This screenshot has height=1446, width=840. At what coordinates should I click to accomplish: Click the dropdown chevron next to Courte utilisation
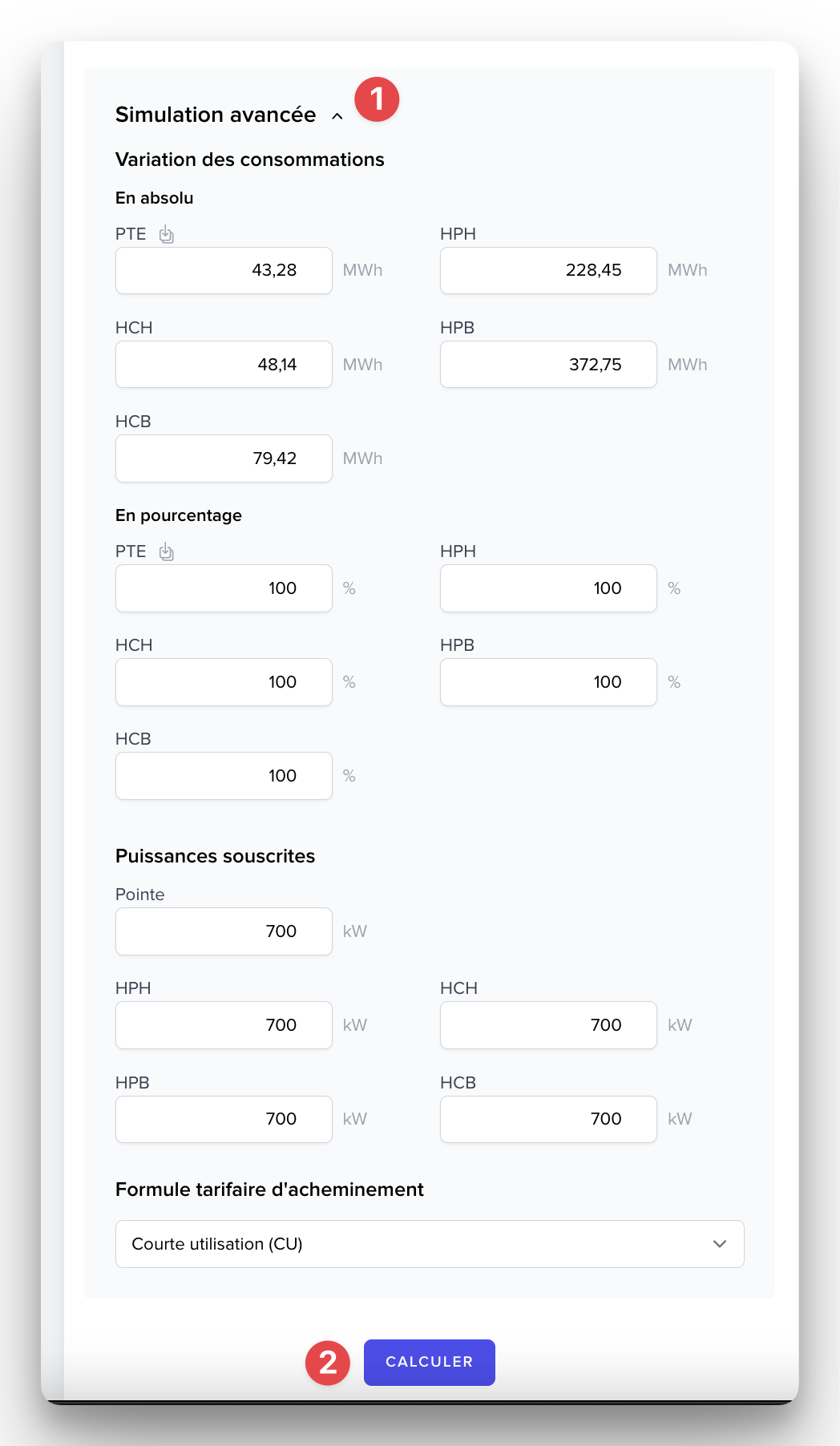point(719,1244)
